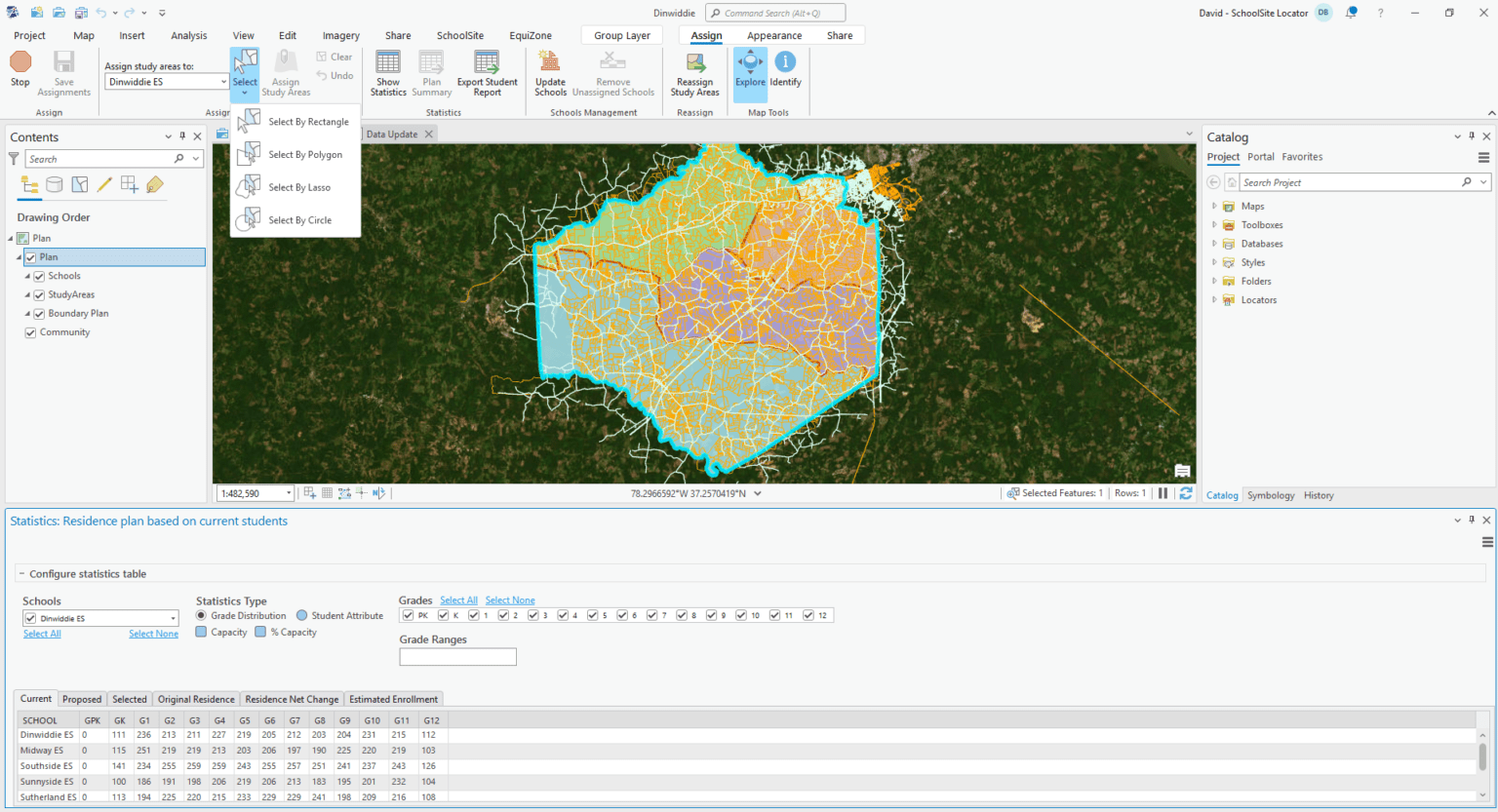
Task: Open Reassign Study Areas tool
Action: click(694, 64)
